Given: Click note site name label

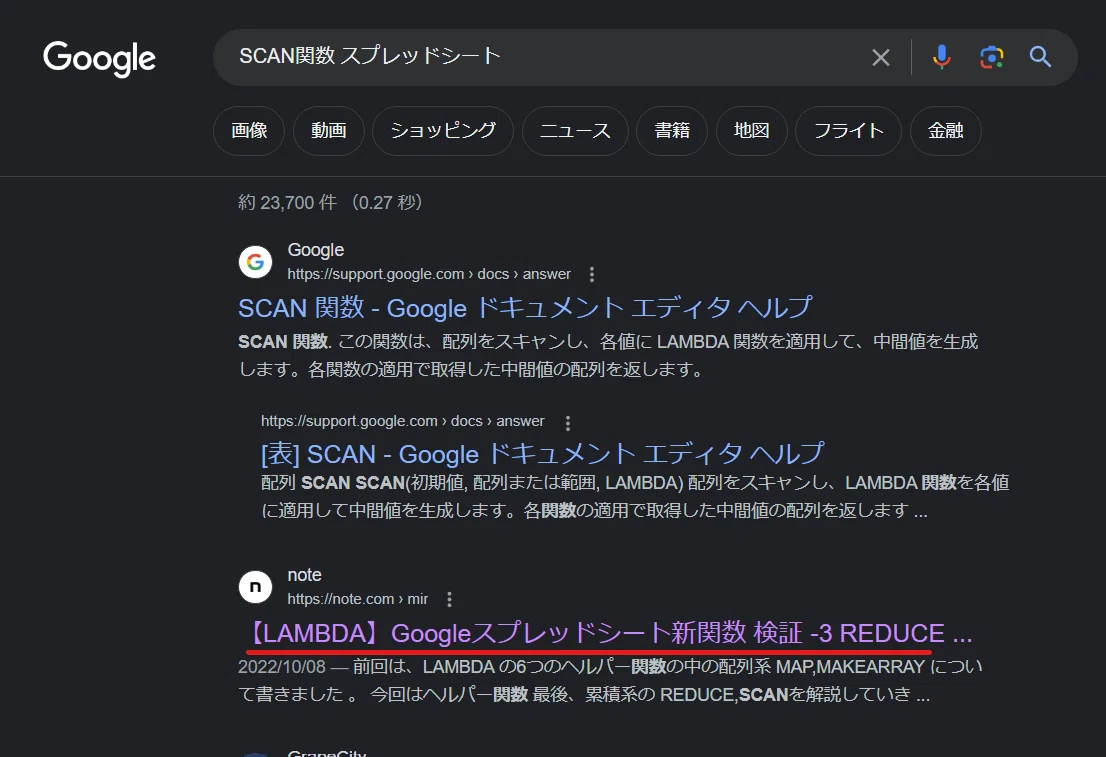Looking at the screenshot, I should point(304,575).
